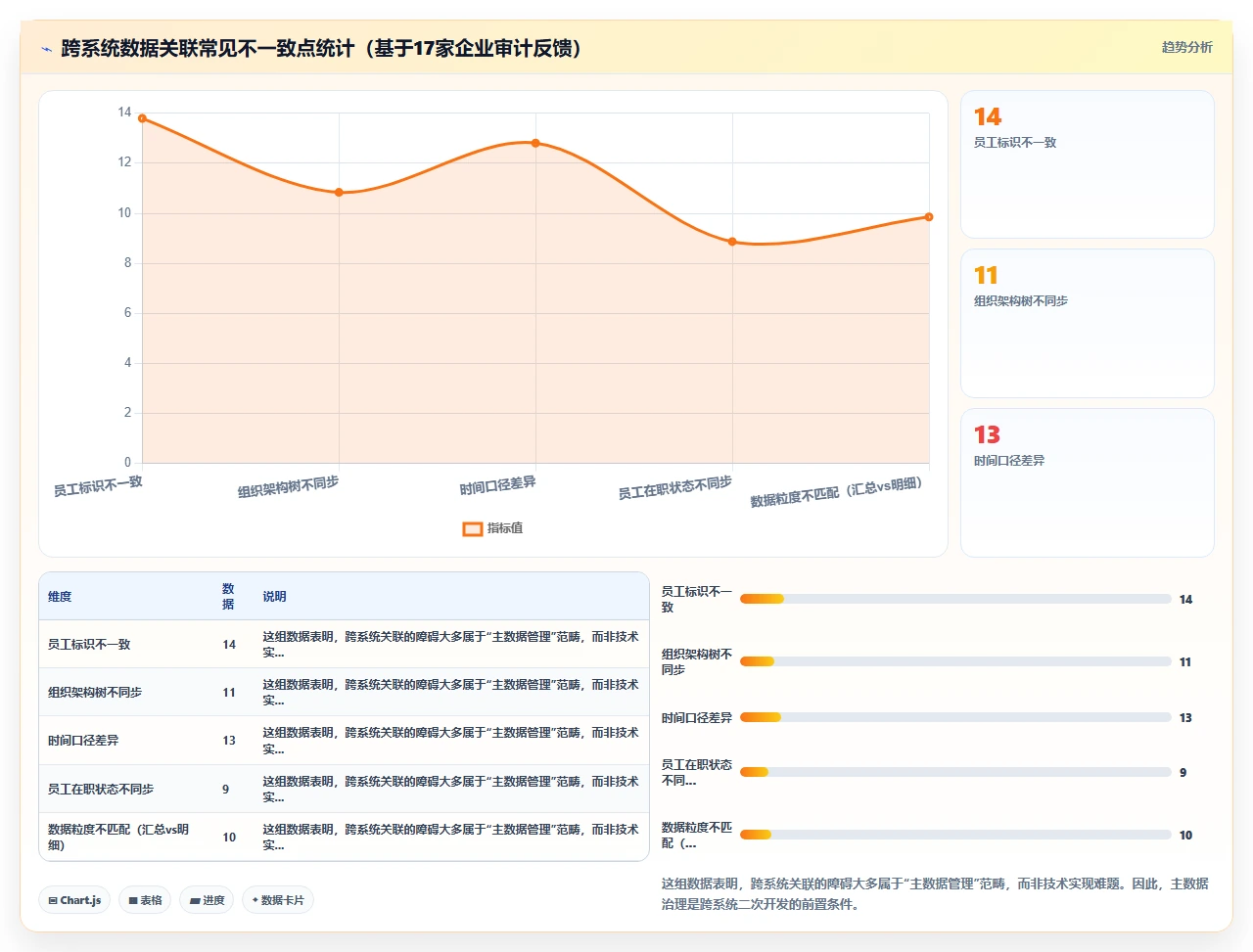1253x952 pixels.
Task: Click the 时间口径差异 progress bar
Action: pyautogui.click(x=955, y=717)
